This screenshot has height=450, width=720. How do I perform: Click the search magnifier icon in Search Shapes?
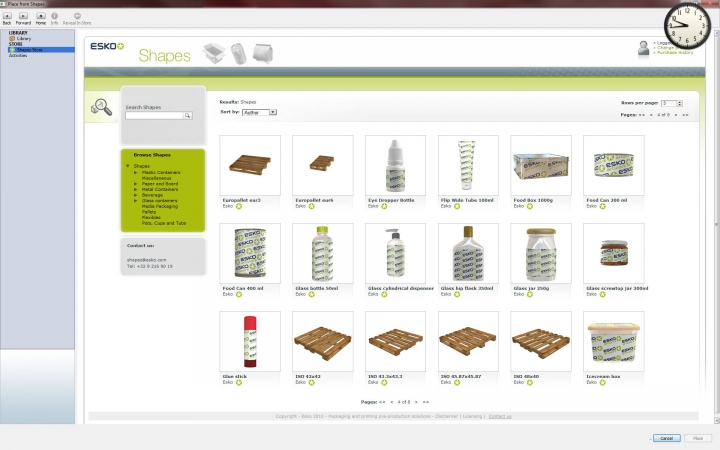186,116
